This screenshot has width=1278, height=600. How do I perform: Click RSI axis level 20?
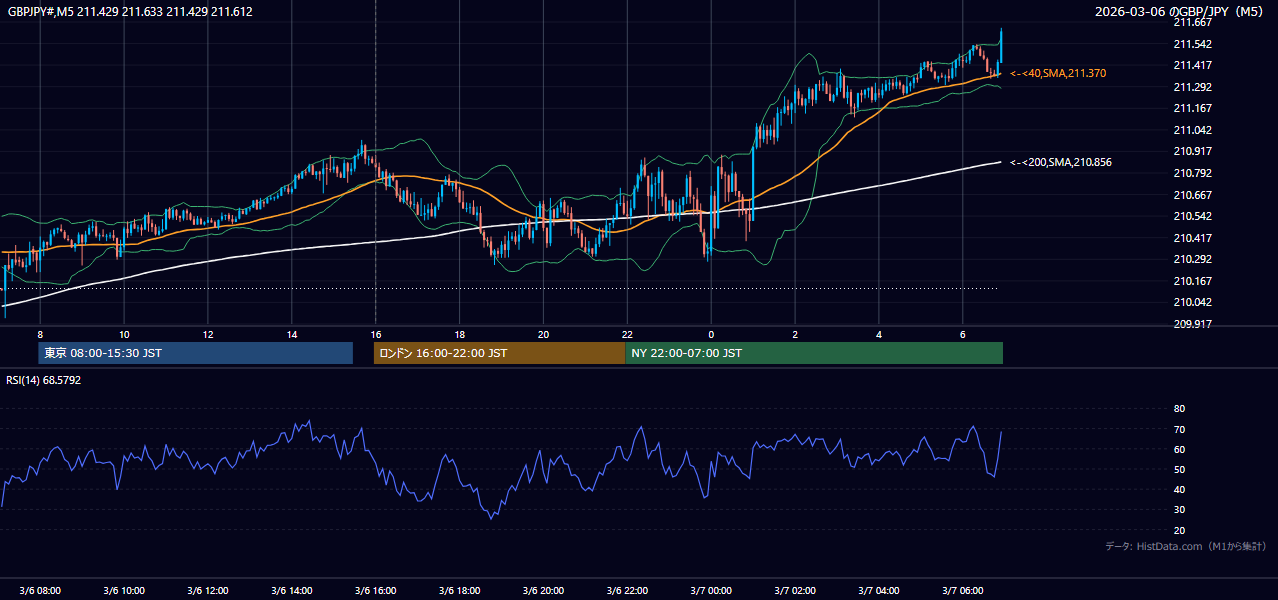coord(1179,530)
